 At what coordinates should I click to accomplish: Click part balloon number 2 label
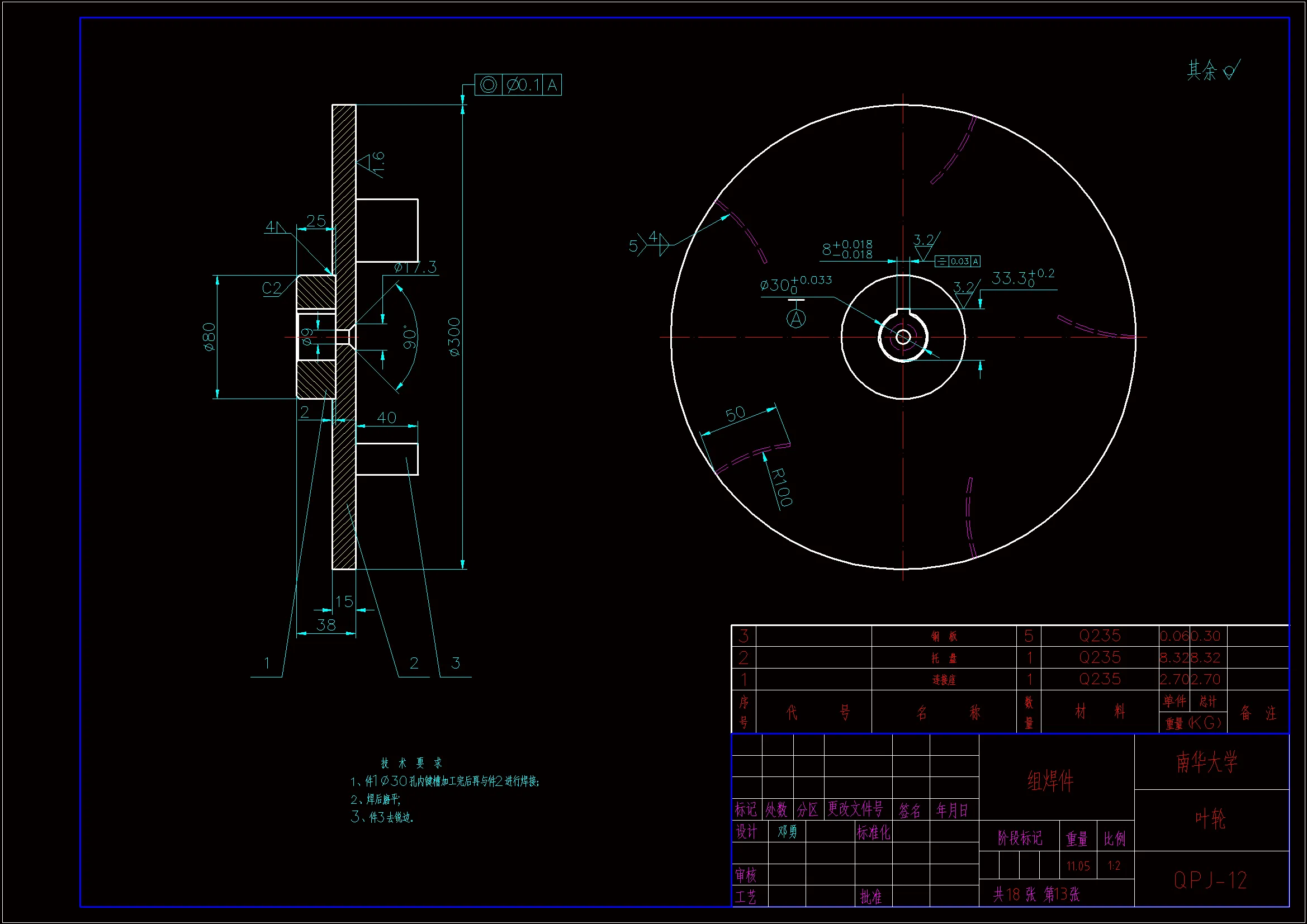[x=414, y=663]
